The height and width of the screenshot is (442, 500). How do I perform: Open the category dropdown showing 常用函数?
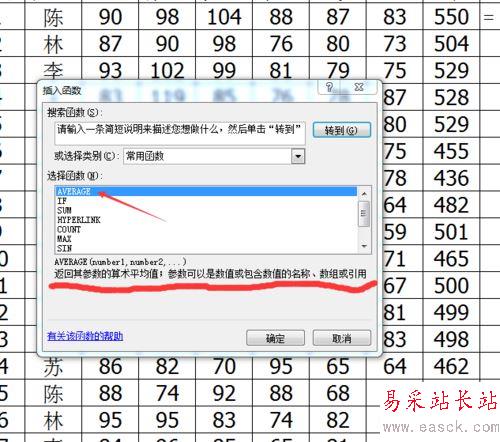point(214,156)
